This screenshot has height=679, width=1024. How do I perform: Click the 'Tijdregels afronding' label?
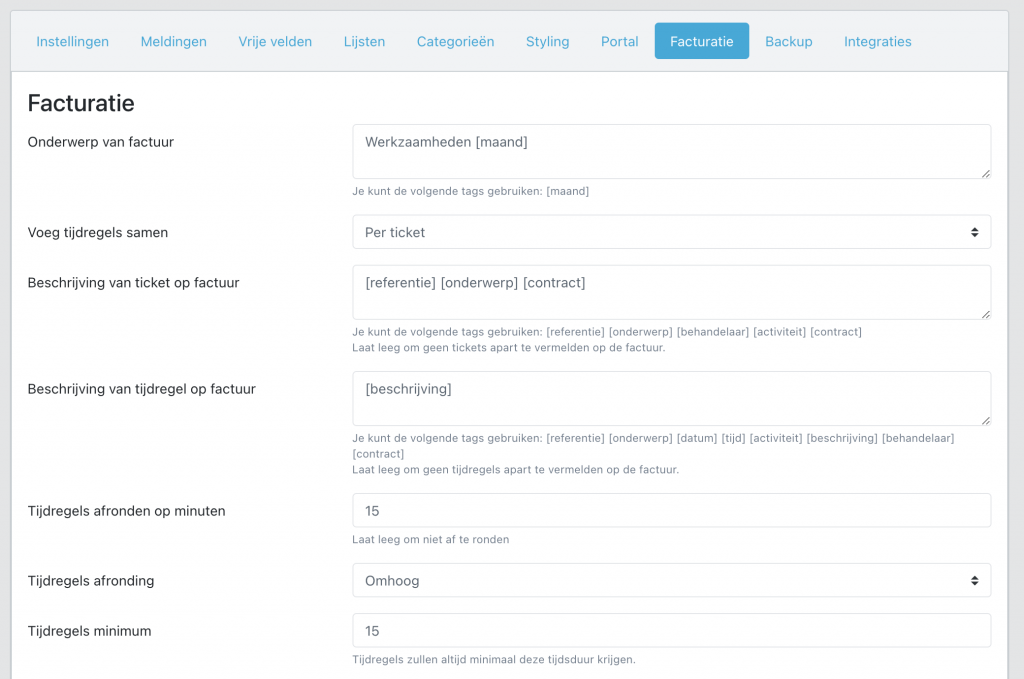91,581
